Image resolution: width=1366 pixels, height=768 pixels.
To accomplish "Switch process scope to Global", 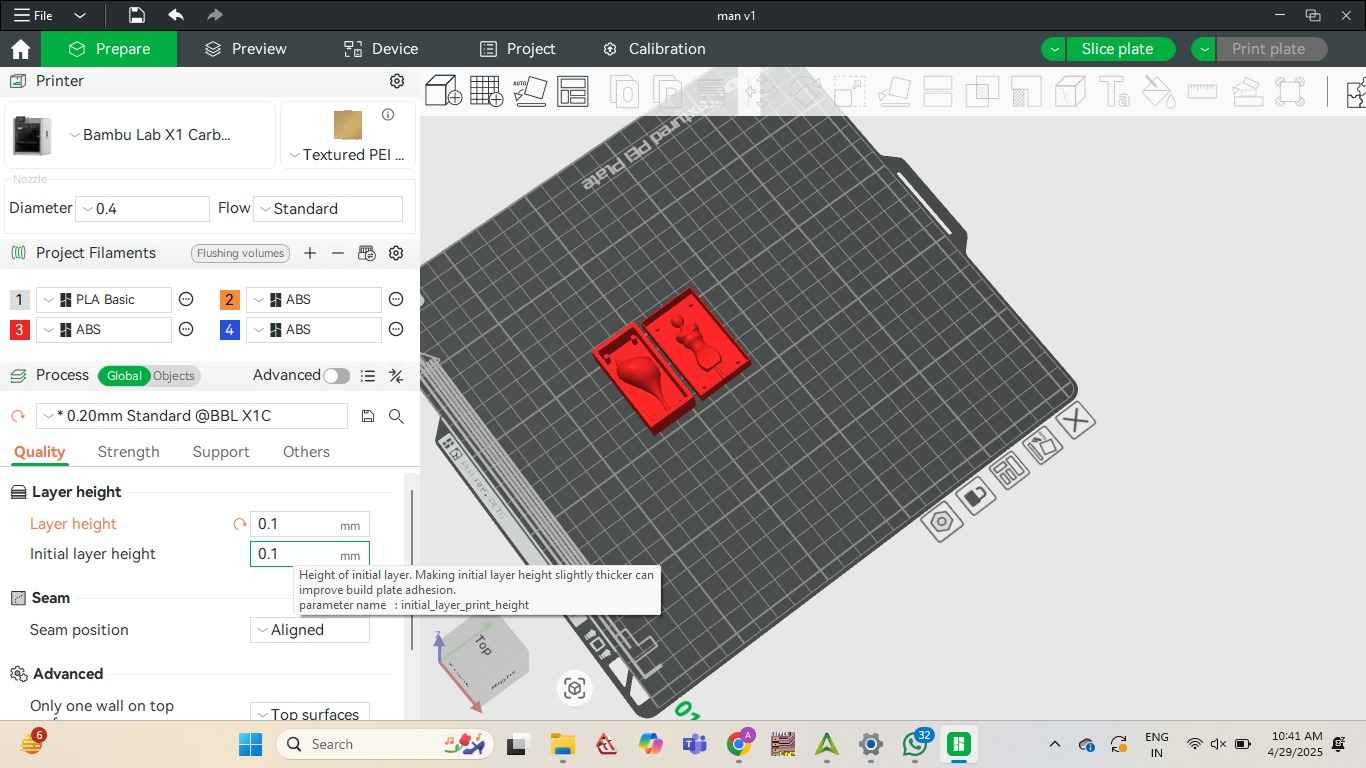I will [124, 376].
